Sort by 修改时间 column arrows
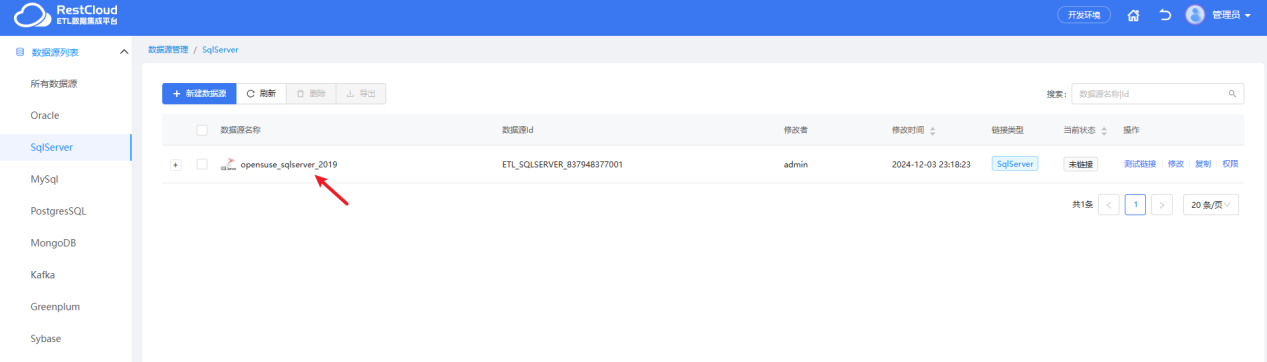The width and height of the screenshot is (1267, 362). pos(933,131)
